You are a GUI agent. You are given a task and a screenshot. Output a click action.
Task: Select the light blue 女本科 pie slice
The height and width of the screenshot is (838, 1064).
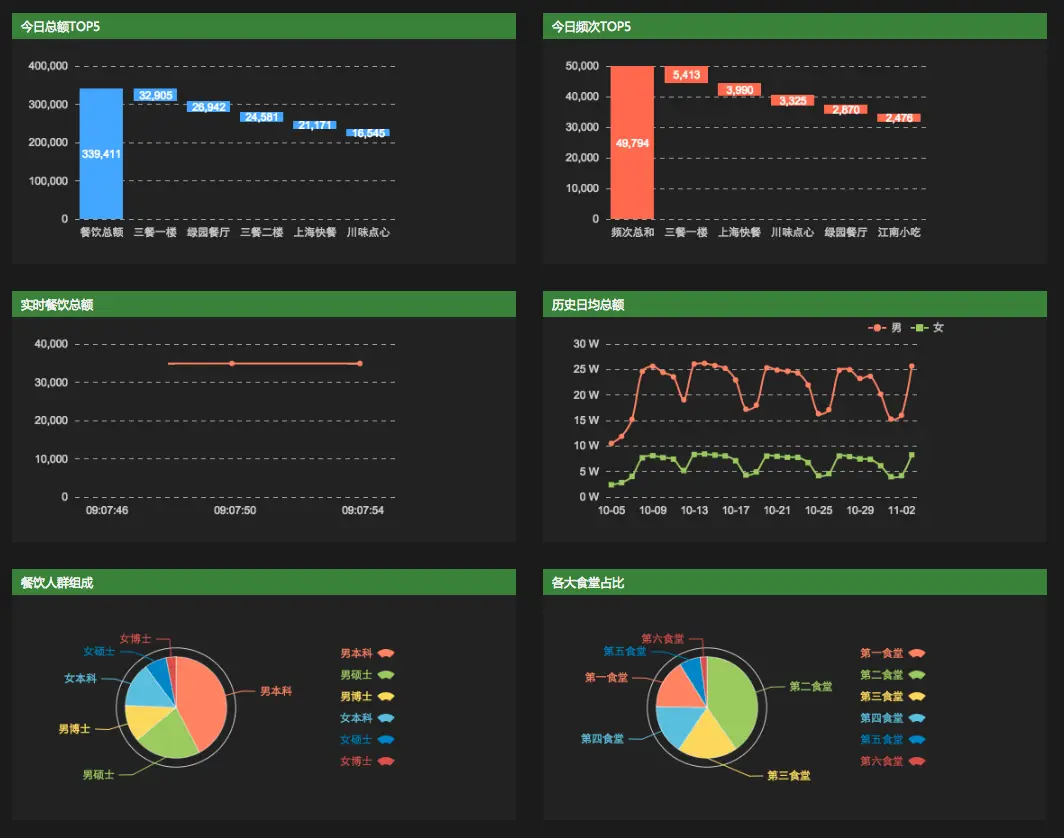click(x=147, y=689)
